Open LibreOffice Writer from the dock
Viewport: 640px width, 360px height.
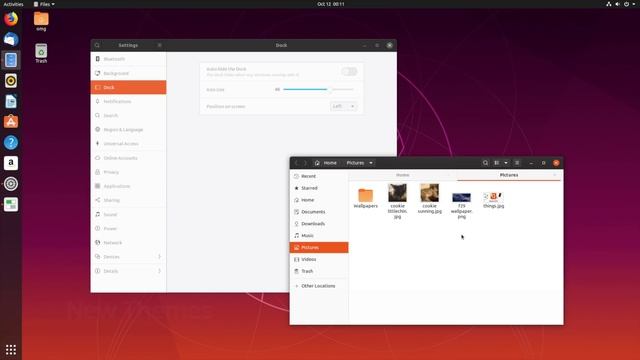(x=11, y=101)
